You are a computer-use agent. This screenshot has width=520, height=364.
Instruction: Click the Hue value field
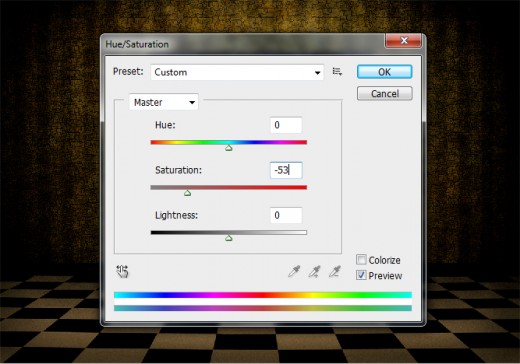pos(286,125)
